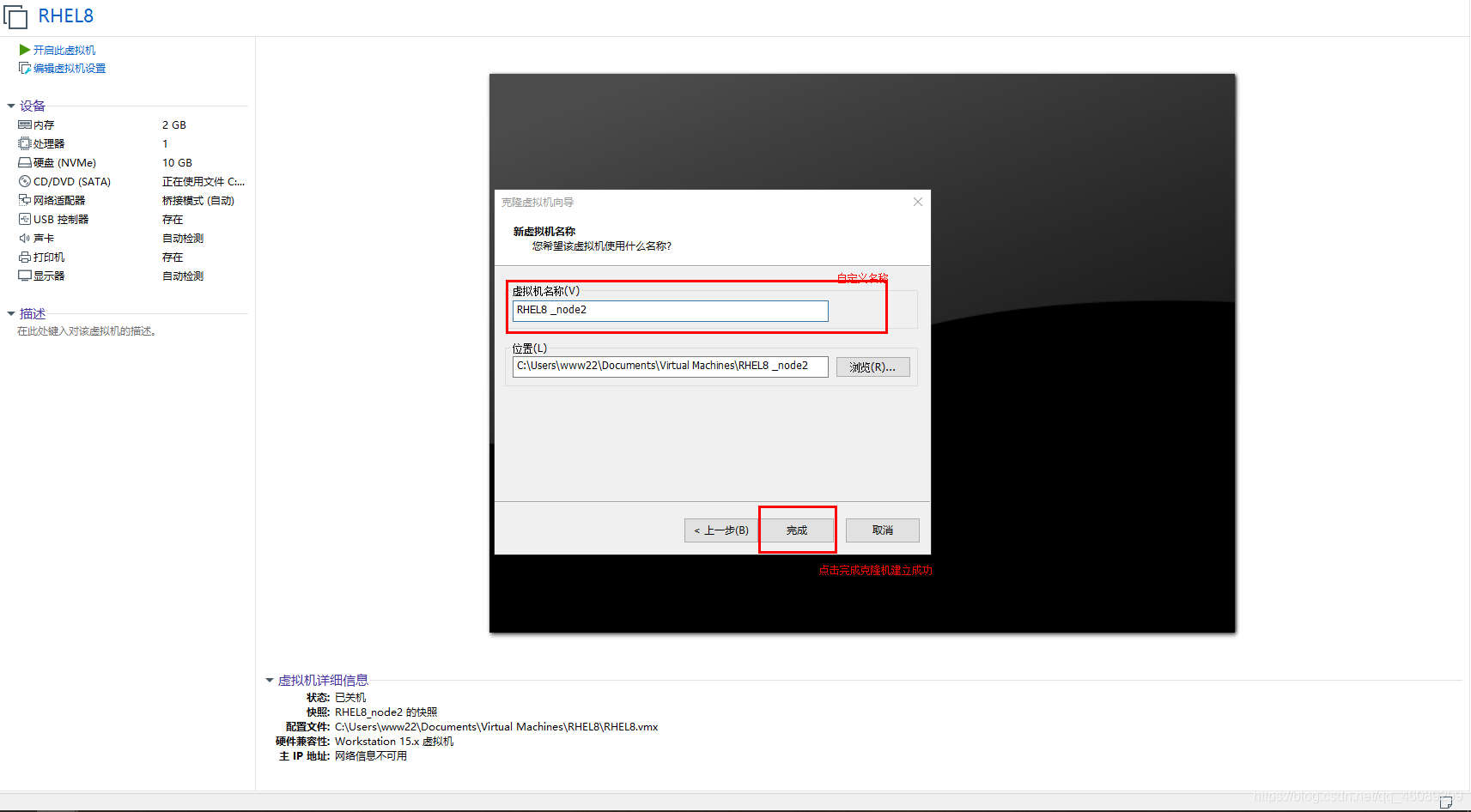Click the 处理器 device label
The image size is (1471, 812).
(x=49, y=143)
